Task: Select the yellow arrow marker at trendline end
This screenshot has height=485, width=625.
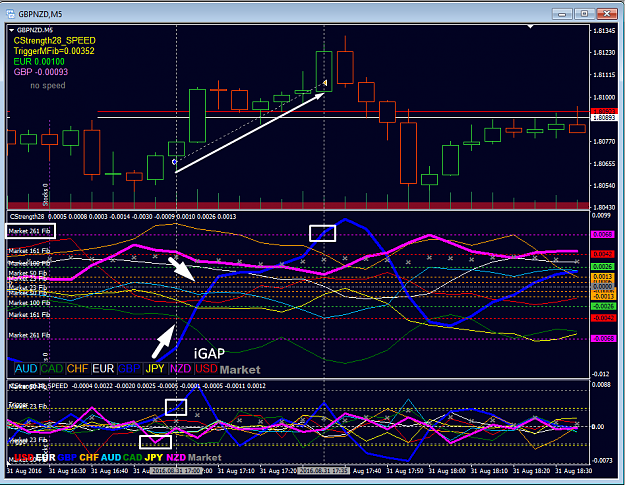Action: click(x=325, y=82)
